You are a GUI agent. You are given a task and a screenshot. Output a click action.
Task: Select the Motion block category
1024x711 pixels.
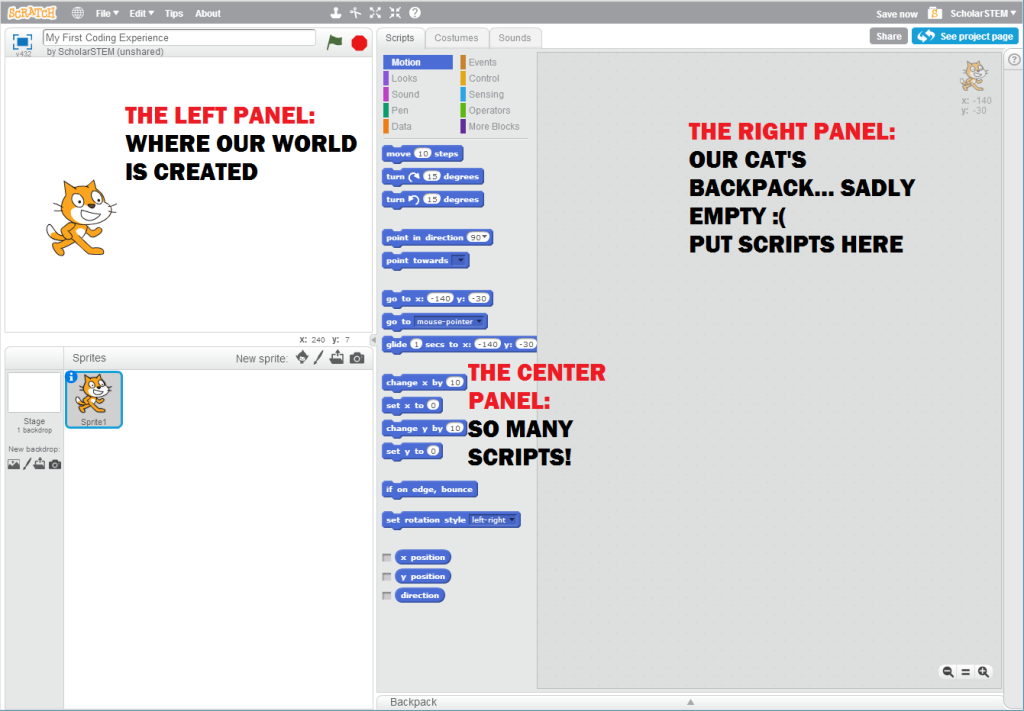click(418, 62)
